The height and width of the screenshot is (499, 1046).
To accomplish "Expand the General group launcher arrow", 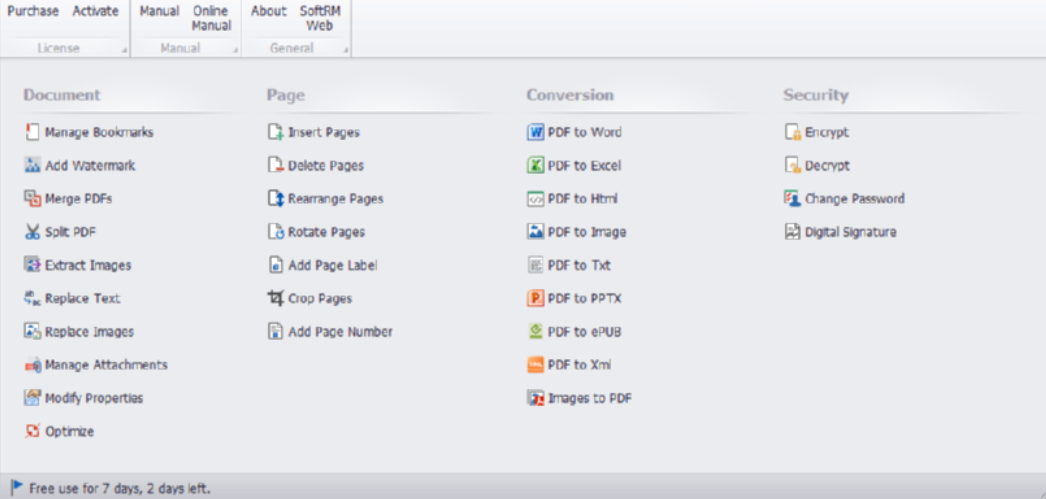I will tap(346, 51).
